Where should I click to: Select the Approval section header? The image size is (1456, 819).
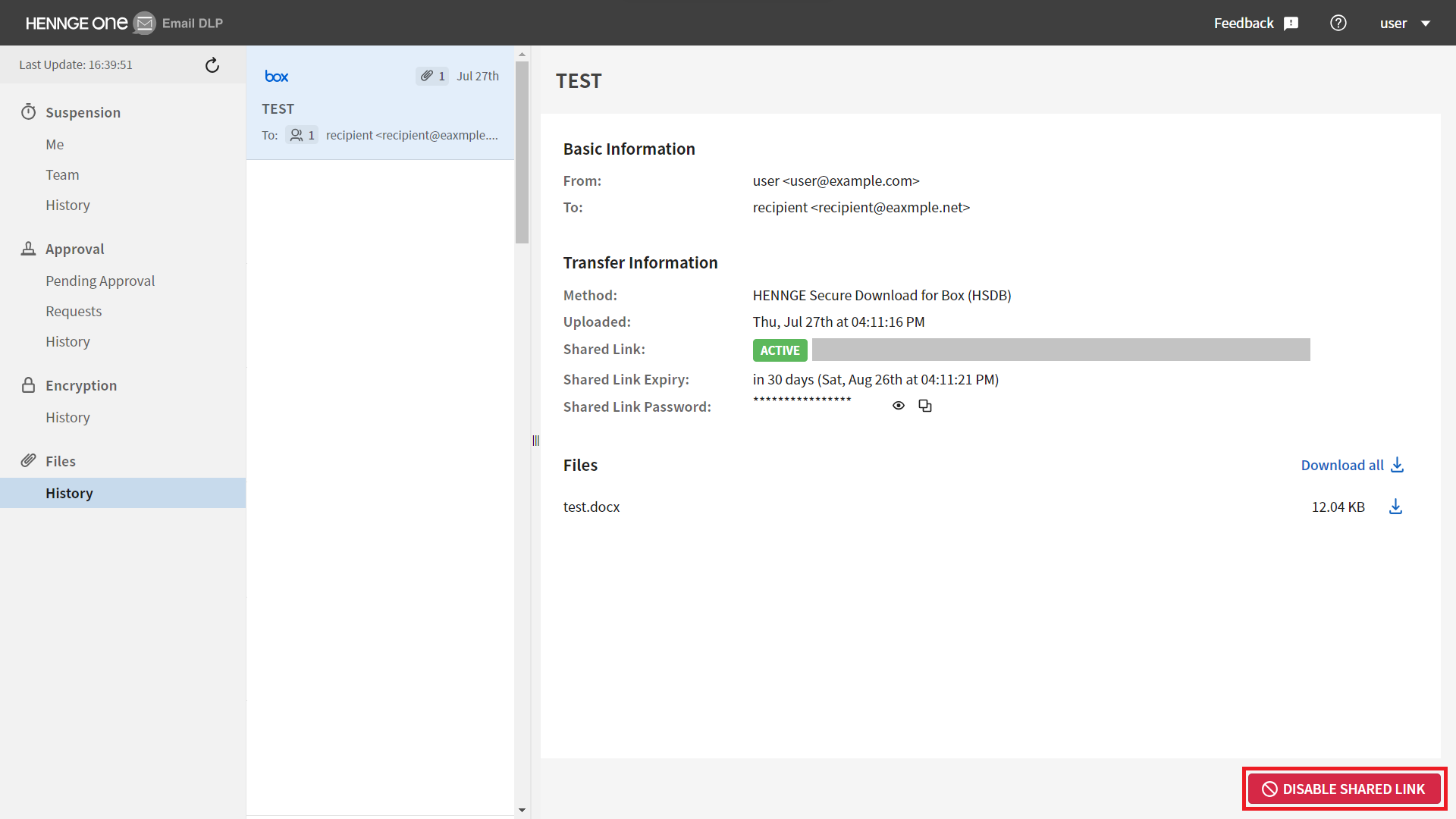[74, 249]
